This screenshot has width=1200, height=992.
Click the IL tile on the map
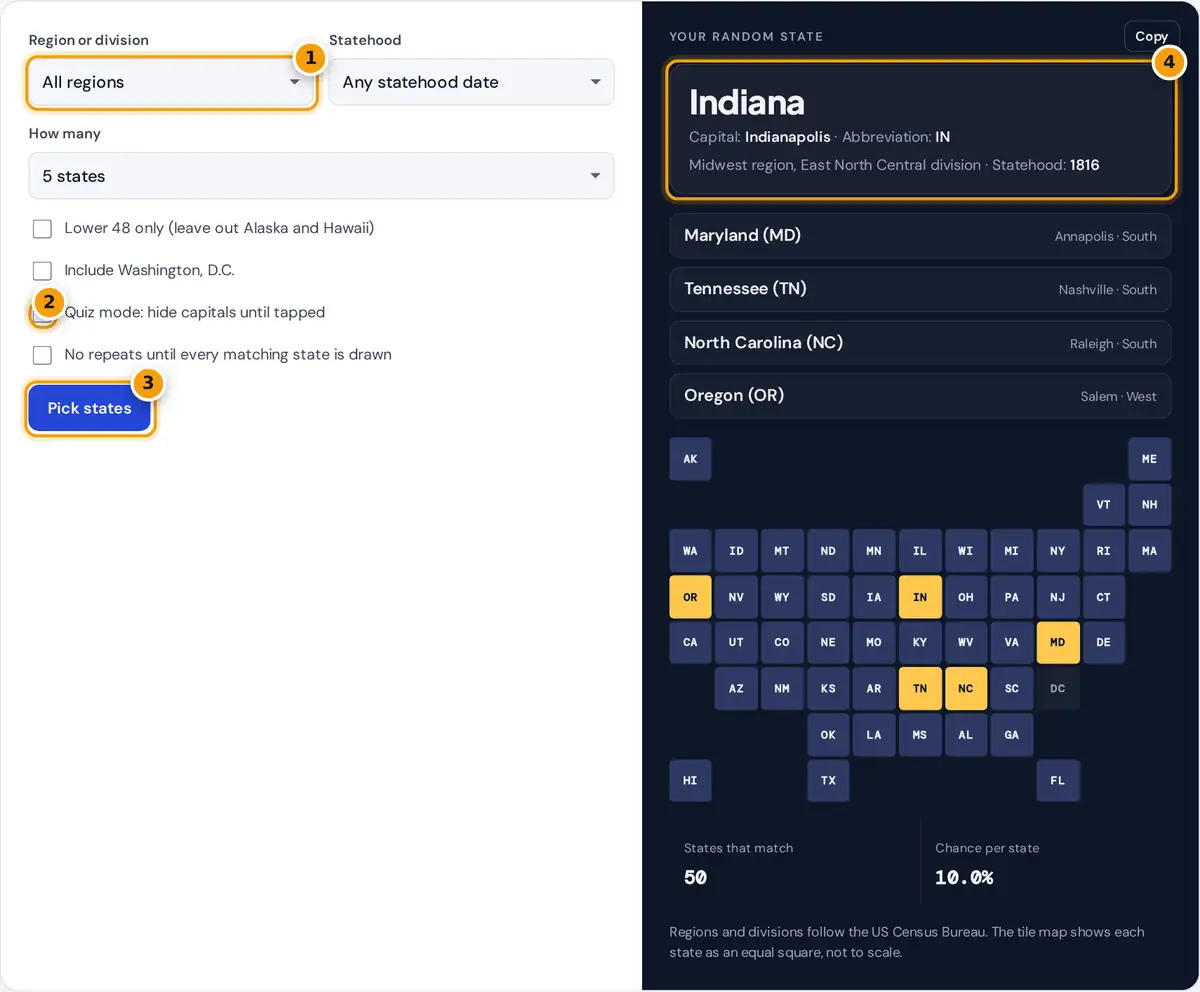(x=920, y=551)
